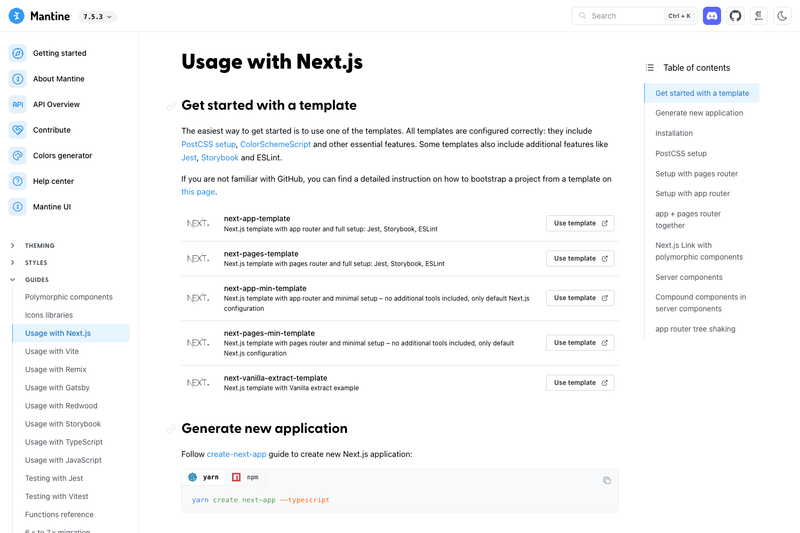Image resolution: width=800 pixels, height=533 pixels.
Task: Open the GitHub repository icon
Action: 735,16
